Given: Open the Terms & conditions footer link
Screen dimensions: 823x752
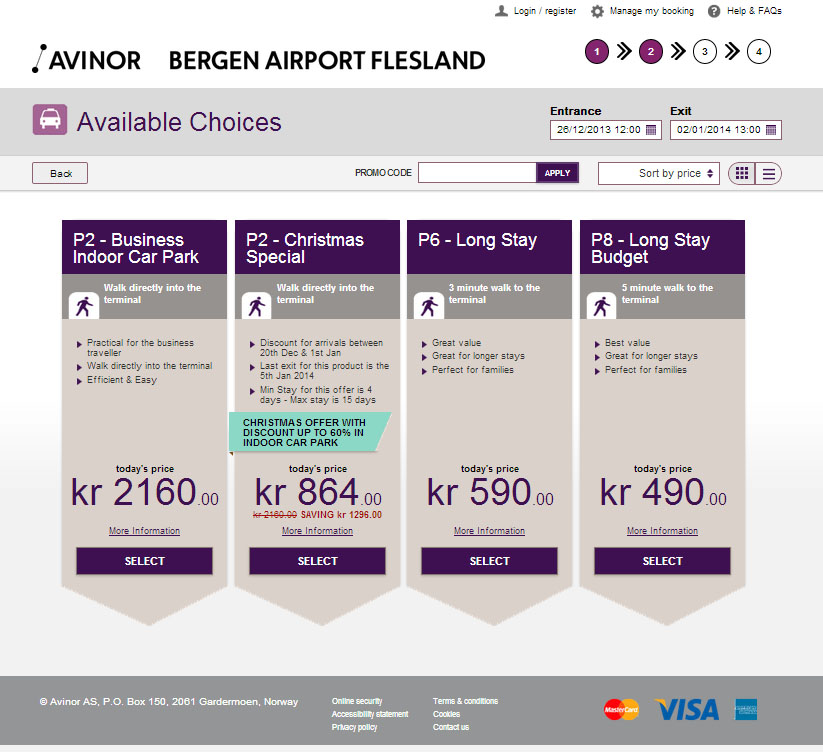Looking at the screenshot, I should click(465, 701).
